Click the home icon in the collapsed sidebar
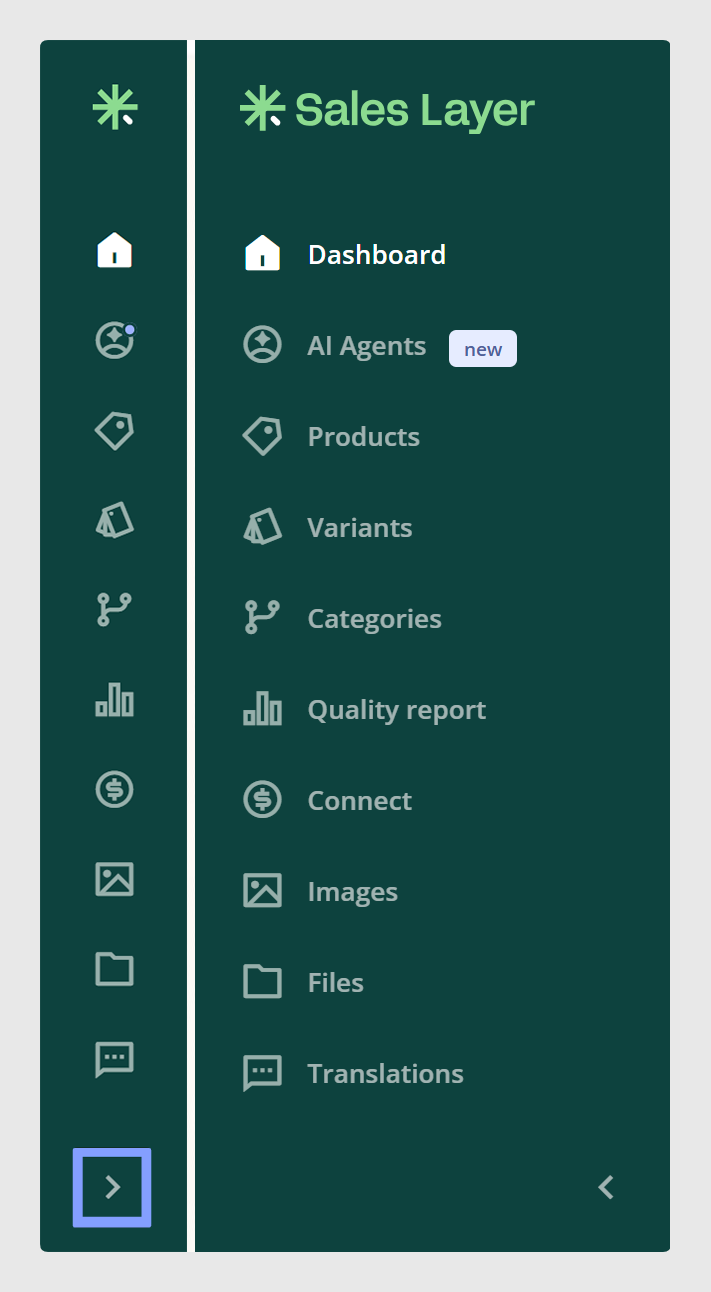Screen dimensions: 711x1292 tap(114, 250)
